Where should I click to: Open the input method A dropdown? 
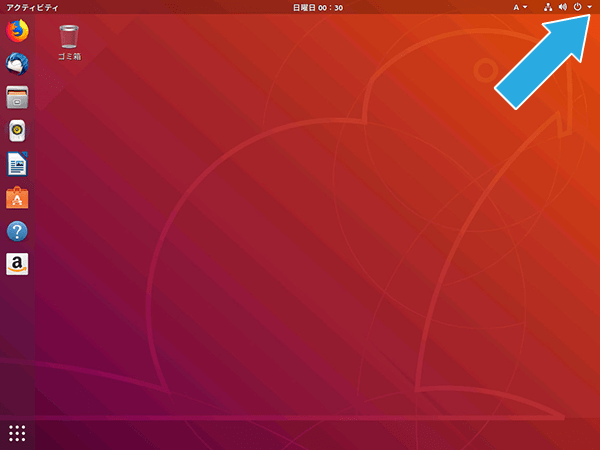[520, 7]
